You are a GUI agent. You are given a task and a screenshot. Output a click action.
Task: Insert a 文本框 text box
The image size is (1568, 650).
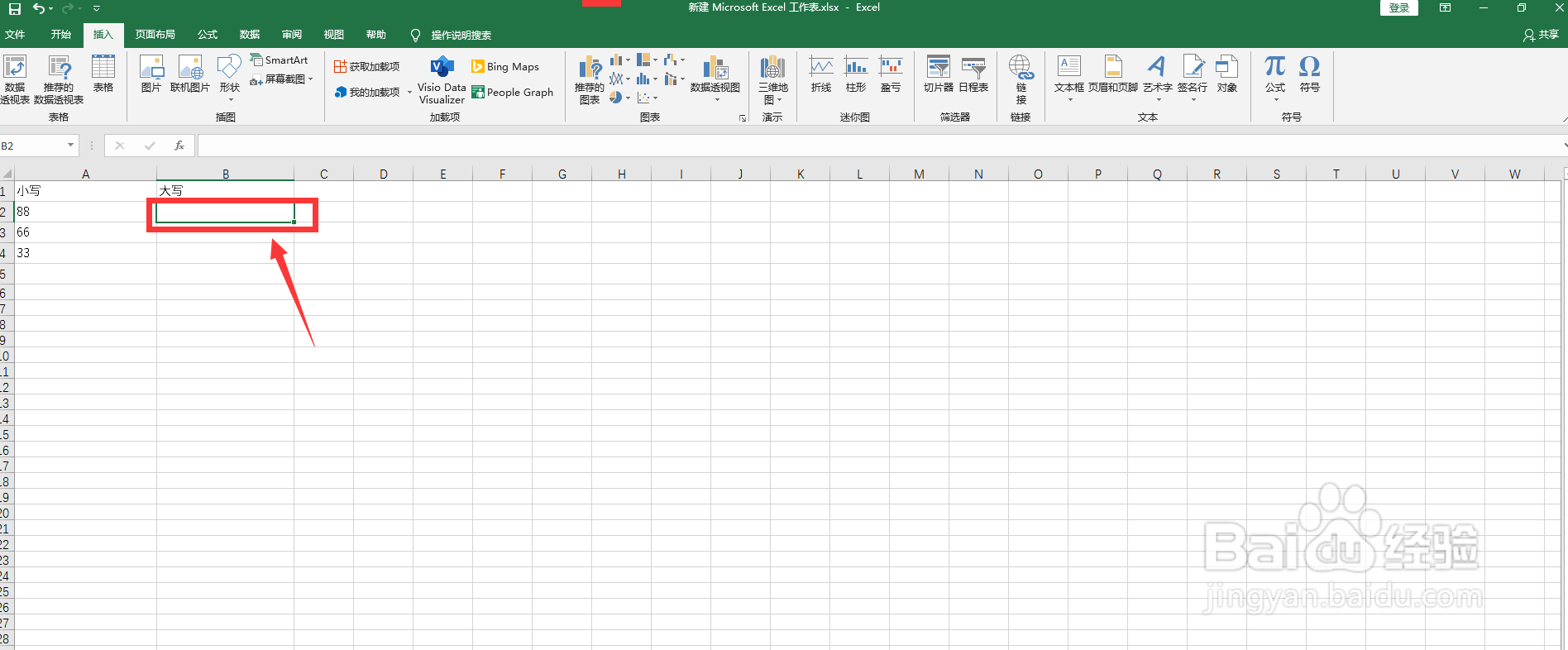[x=1069, y=78]
